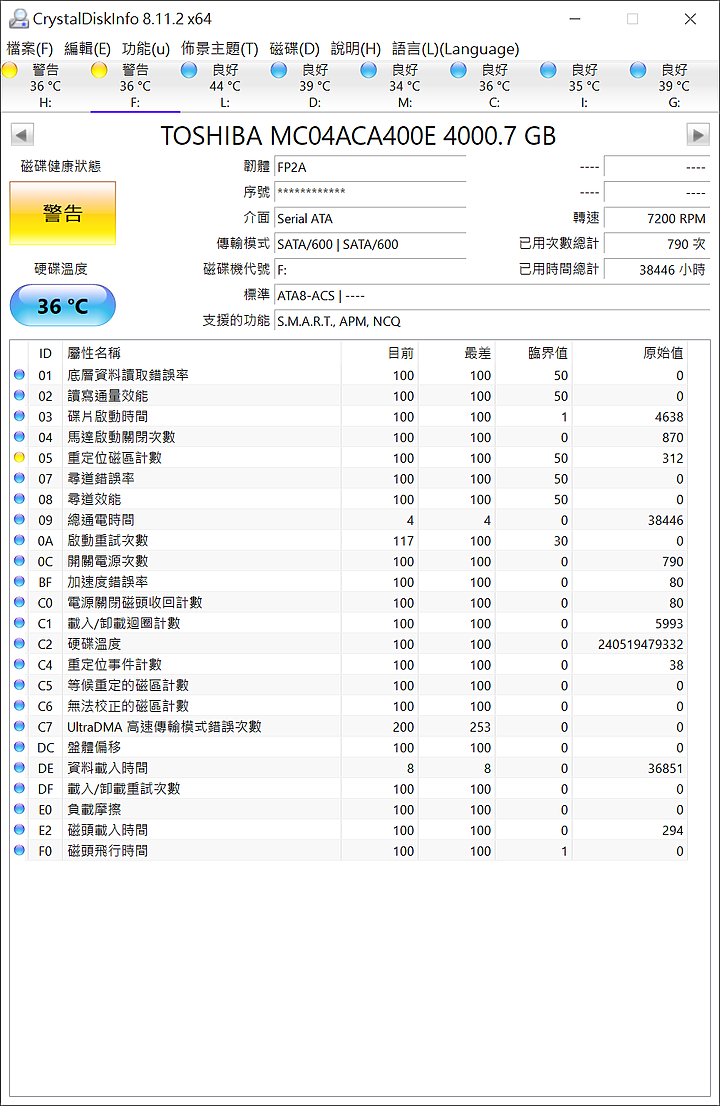Click the status dot for 硬碟溫度 row C2
720x1106 pixels.
click(x=19, y=643)
